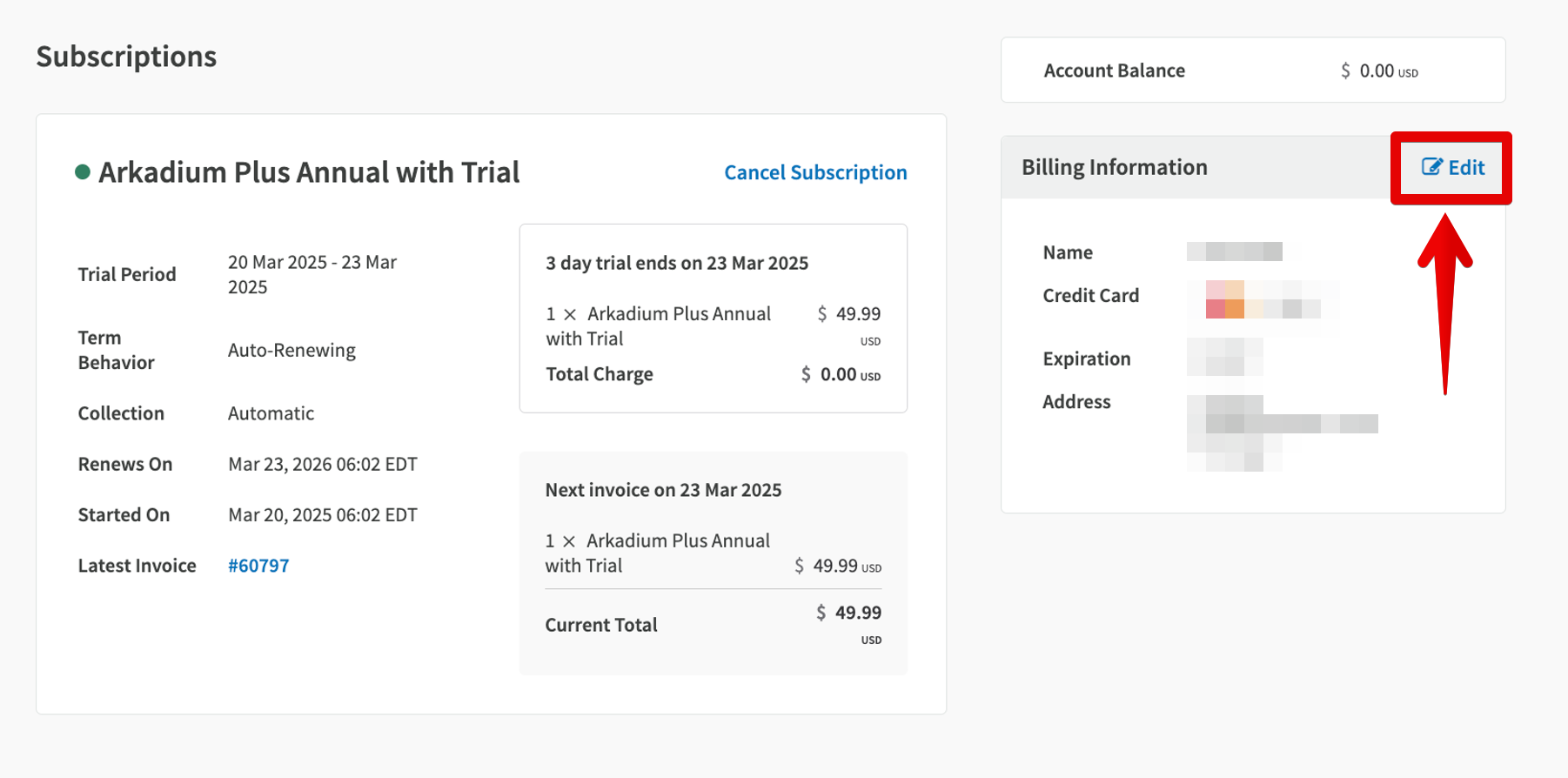Click Cancel Subscription link
Image resolution: width=1568 pixels, height=778 pixels.
pos(815,172)
